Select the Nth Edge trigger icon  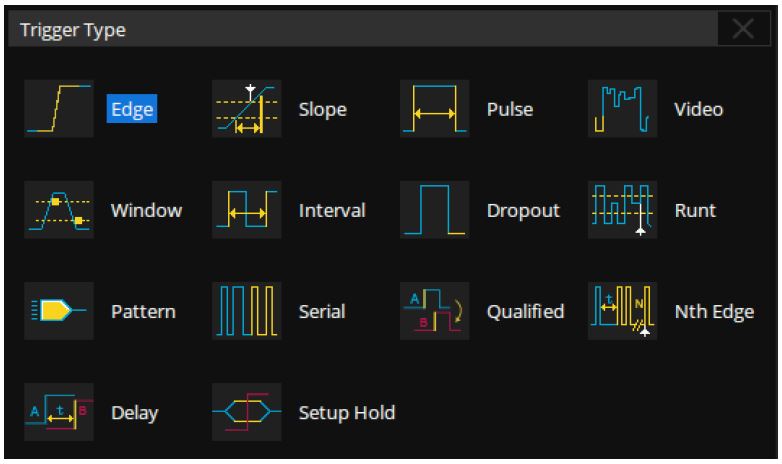click(623, 311)
